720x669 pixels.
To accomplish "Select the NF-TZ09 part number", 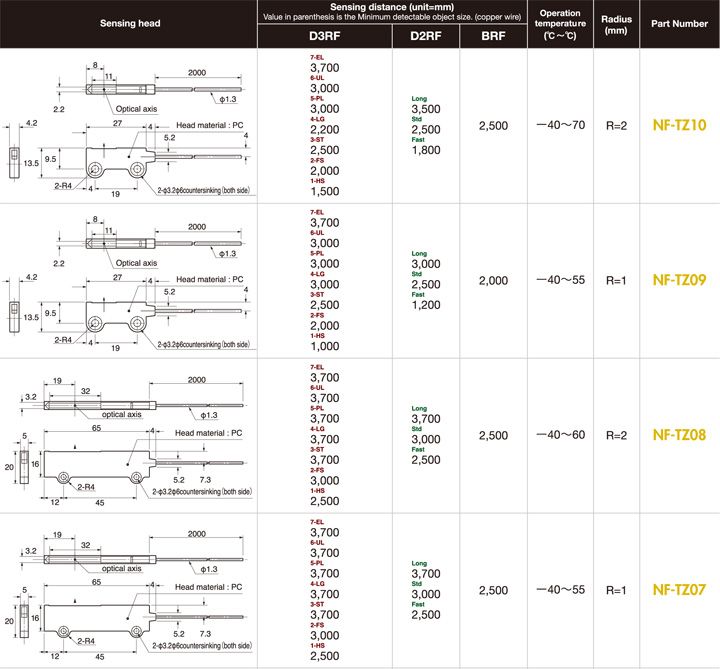I will tap(679, 280).
